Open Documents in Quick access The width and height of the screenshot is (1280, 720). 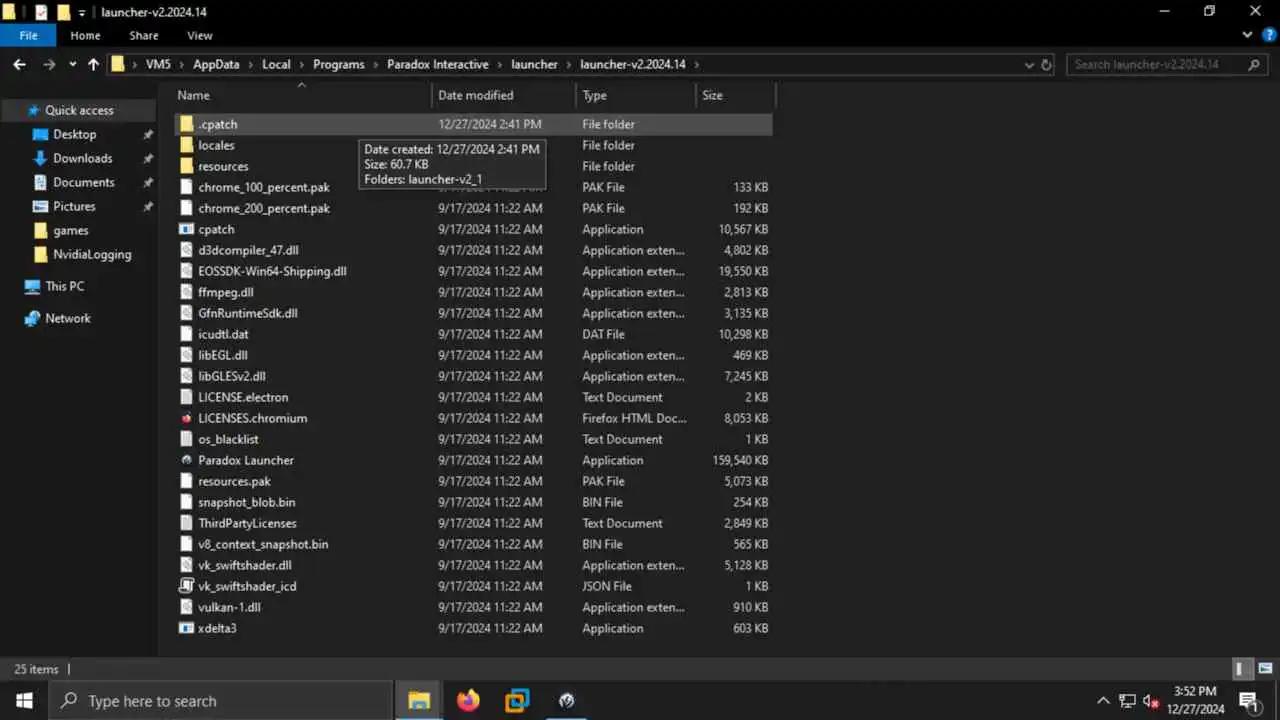[x=83, y=182]
